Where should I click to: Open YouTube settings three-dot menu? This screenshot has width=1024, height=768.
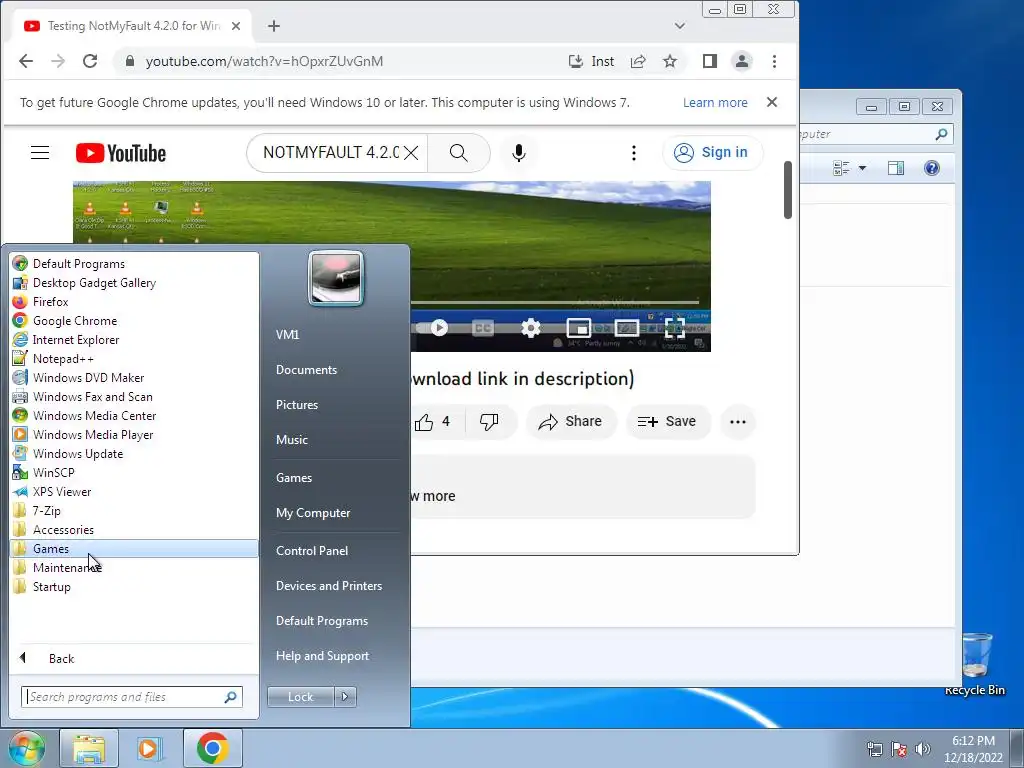pos(633,153)
